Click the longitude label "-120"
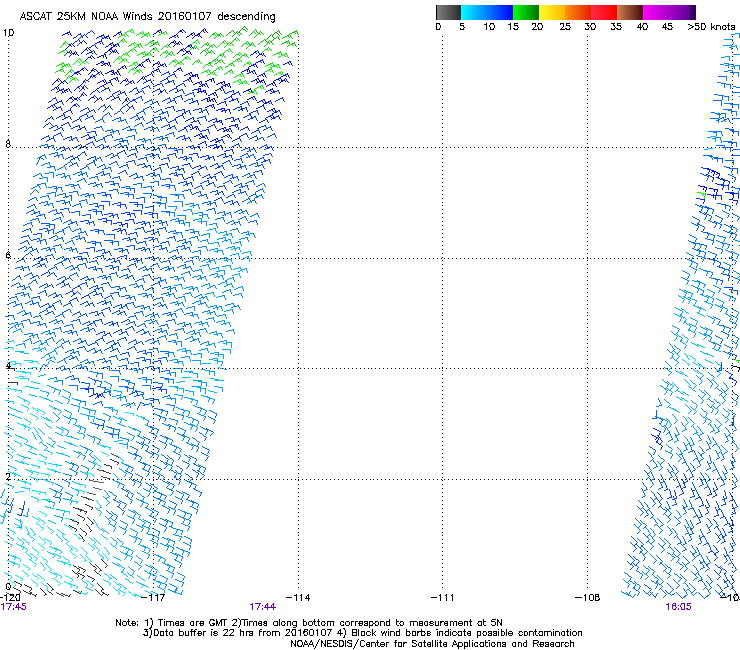 (10, 598)
